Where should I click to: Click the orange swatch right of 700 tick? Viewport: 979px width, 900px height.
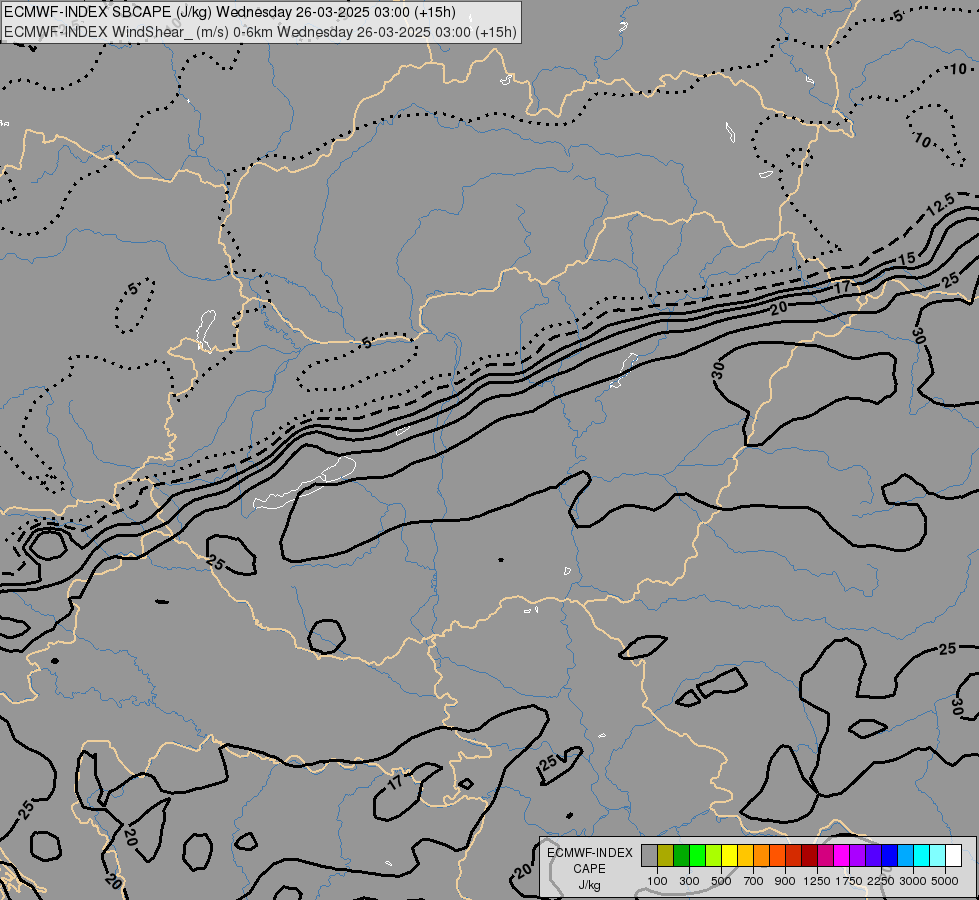(762, 855)
